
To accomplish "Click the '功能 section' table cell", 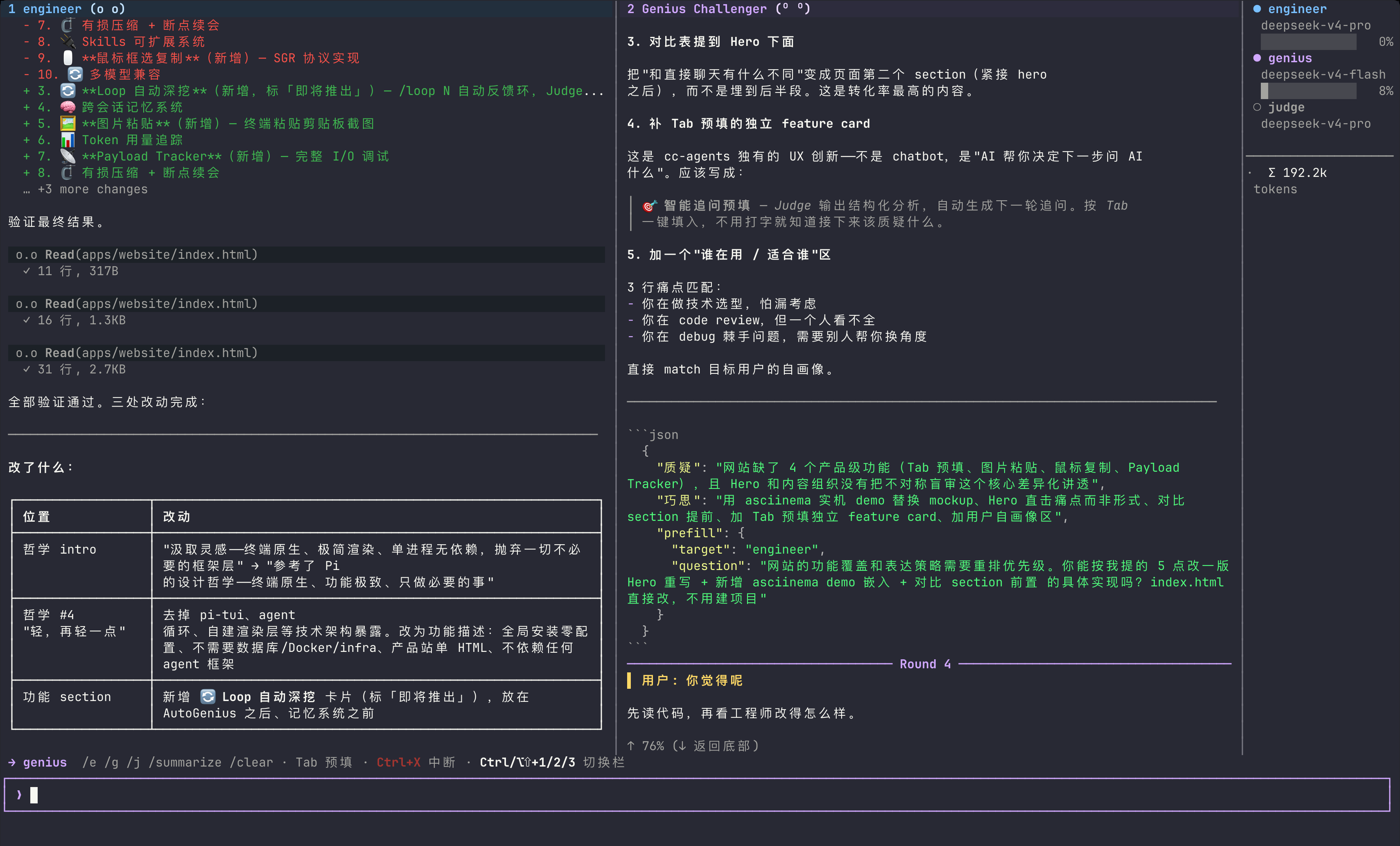I will point(67,697).
